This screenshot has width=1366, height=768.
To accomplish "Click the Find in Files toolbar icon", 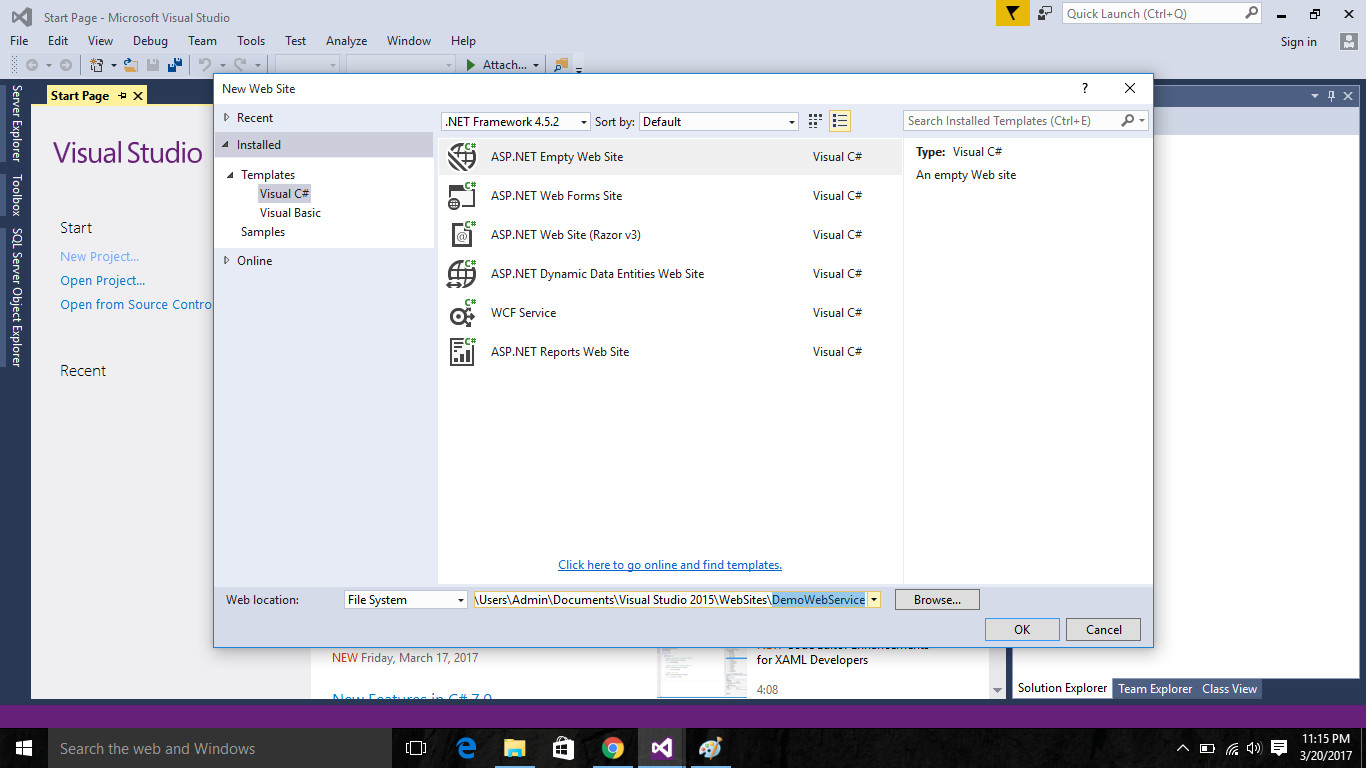I will coord(560,65).
